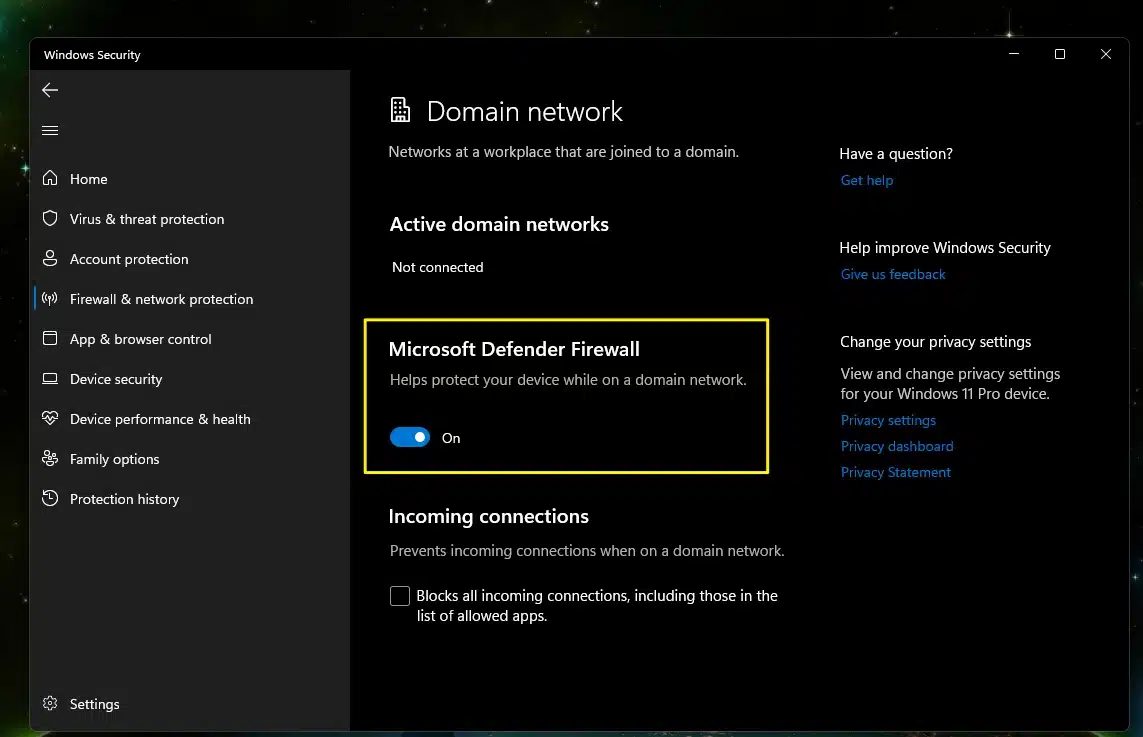Maximize the Windows Security window
Screen dimensions: 1143x737
pyautogui.click(x=1059, y=54)
